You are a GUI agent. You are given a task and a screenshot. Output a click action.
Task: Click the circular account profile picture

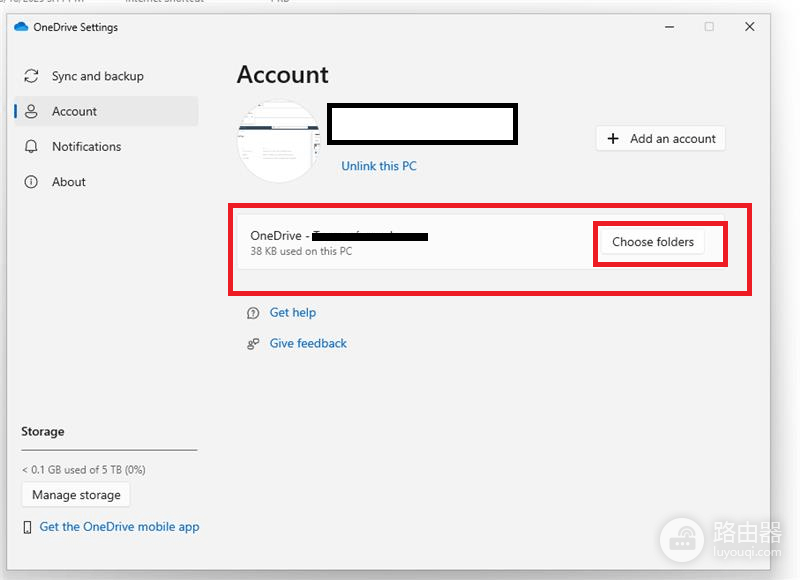tap(279, 141)
